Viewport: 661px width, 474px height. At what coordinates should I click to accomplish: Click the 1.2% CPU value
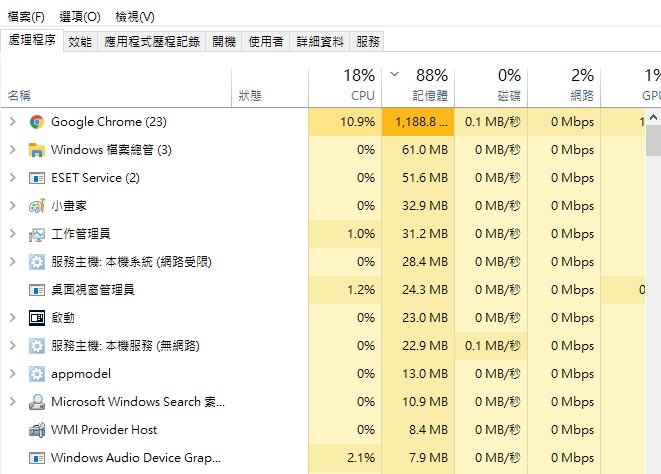[361, 290]
